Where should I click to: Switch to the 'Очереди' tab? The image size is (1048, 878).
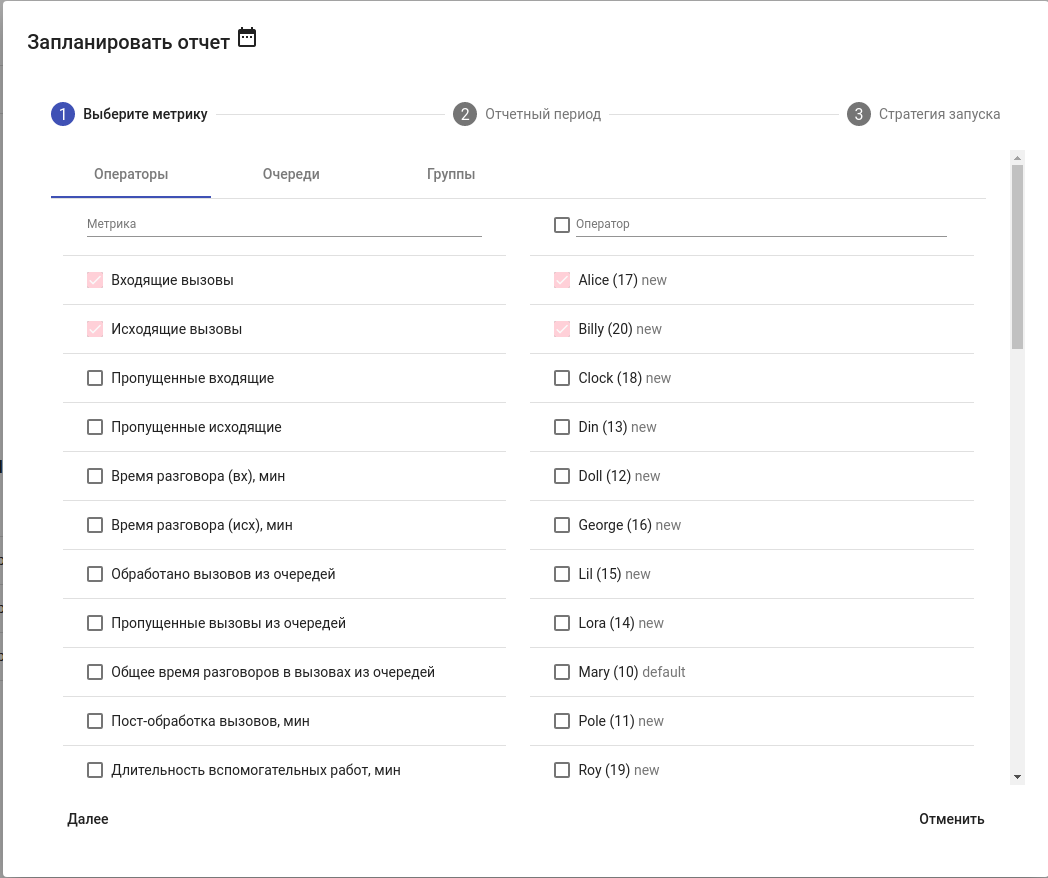(291, 174)
